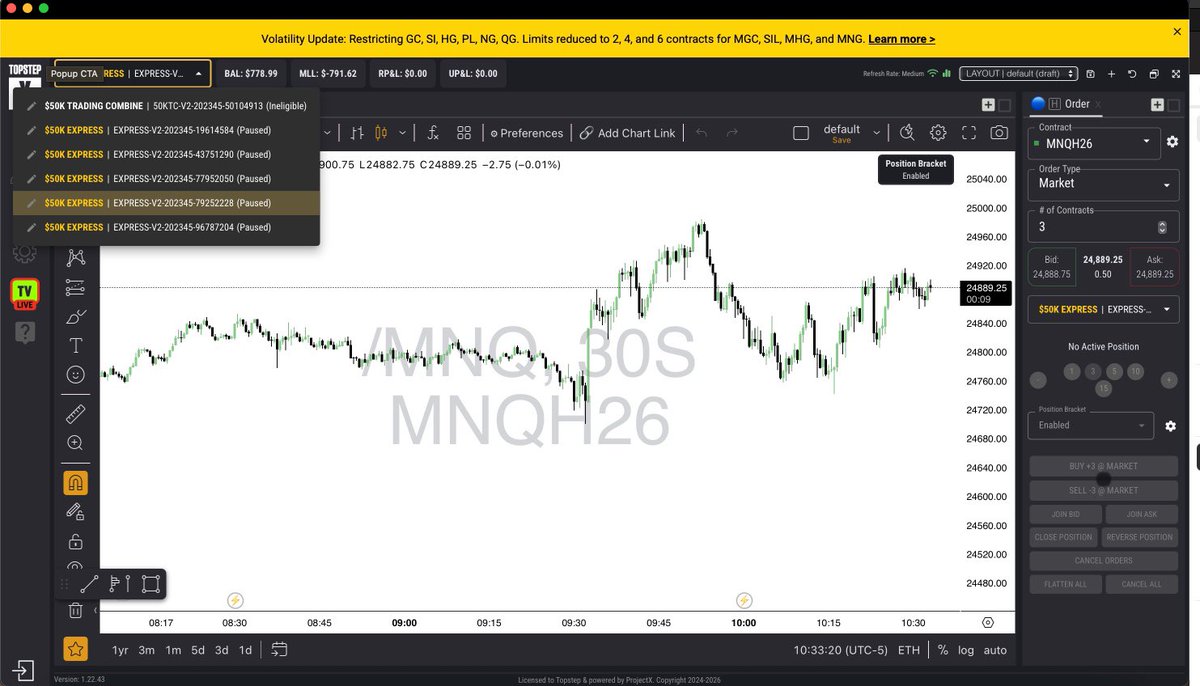Edit nickname pencil for Trading Combine account
Screen dimensions: 1200x686
pyautogui.click(x=31, y=106)
